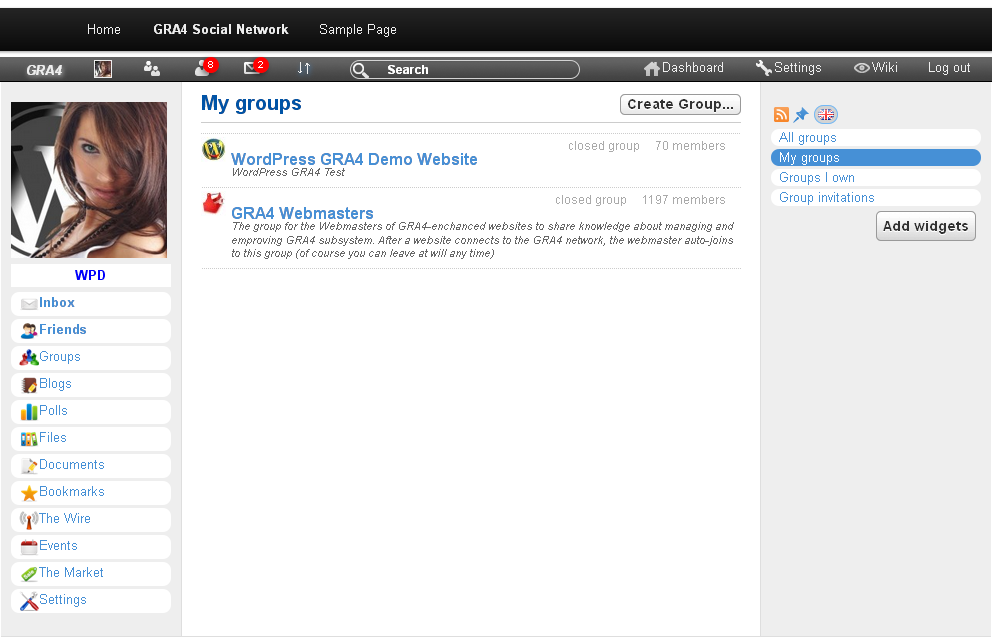The width and height of the screenshot is (992, 640).
Task: Click the 'My groups' page heading
Action: point(251,104)
